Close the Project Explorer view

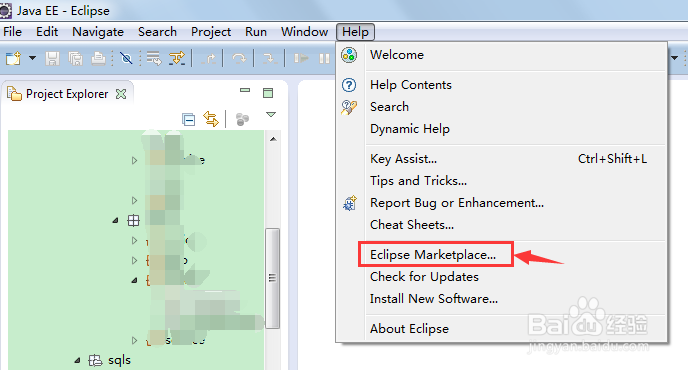pos(121,93)
